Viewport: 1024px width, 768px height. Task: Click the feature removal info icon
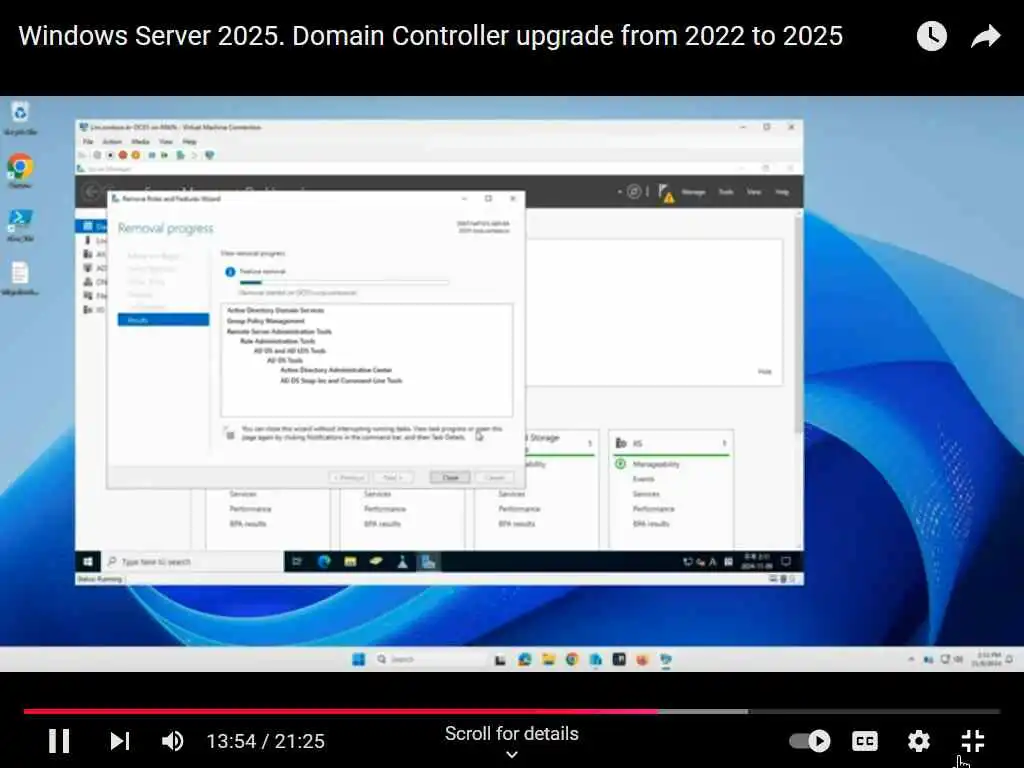[x=230, y=272]
